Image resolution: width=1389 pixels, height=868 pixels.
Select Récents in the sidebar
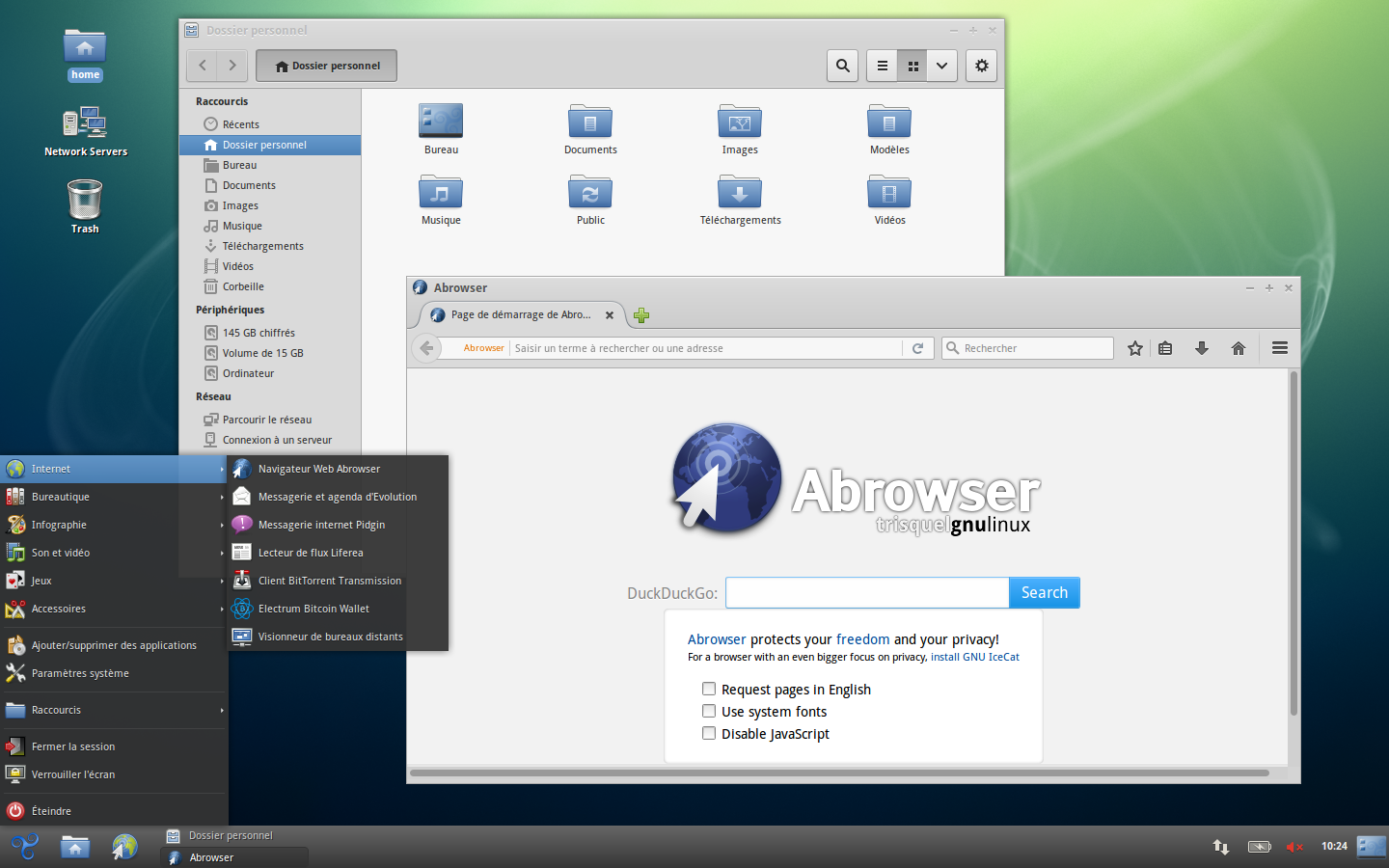[270, 124]
